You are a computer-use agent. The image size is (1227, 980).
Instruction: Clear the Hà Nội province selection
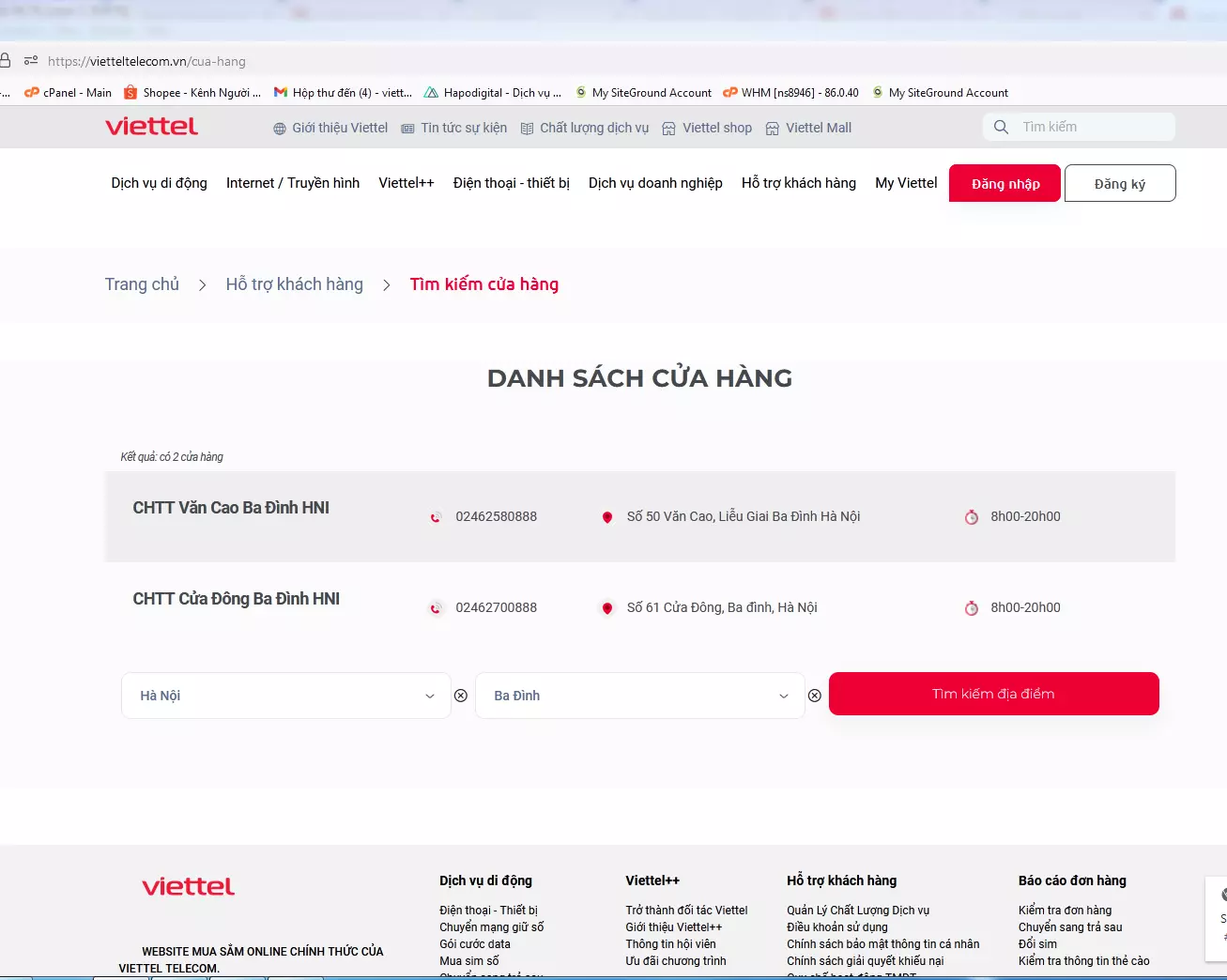(461, 696)
